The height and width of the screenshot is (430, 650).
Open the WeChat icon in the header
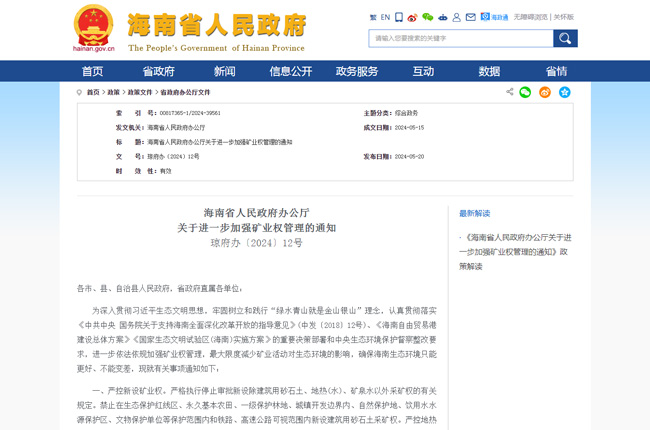point(428,17)
